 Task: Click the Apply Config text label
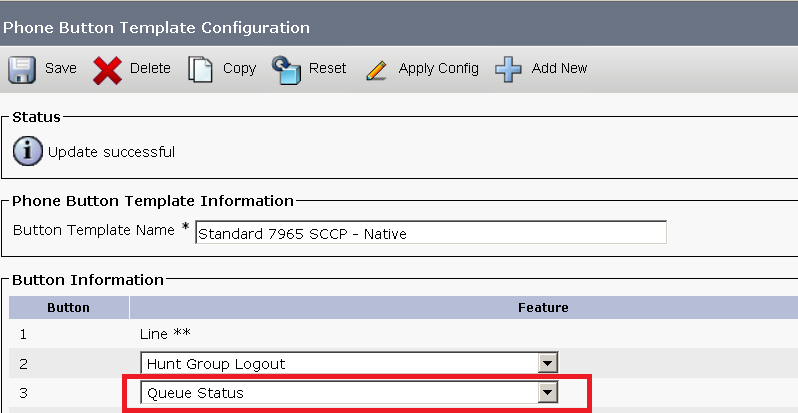[x=439, y=69]
